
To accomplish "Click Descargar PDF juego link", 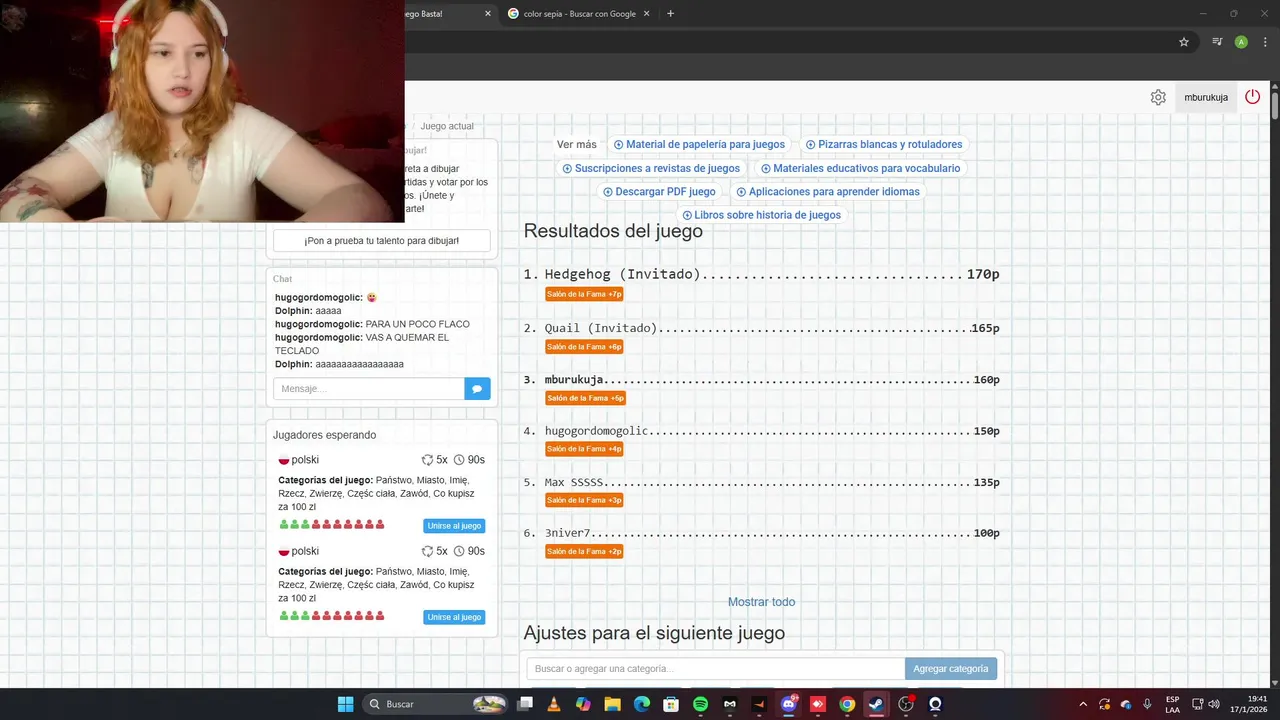I will (659, 192).
